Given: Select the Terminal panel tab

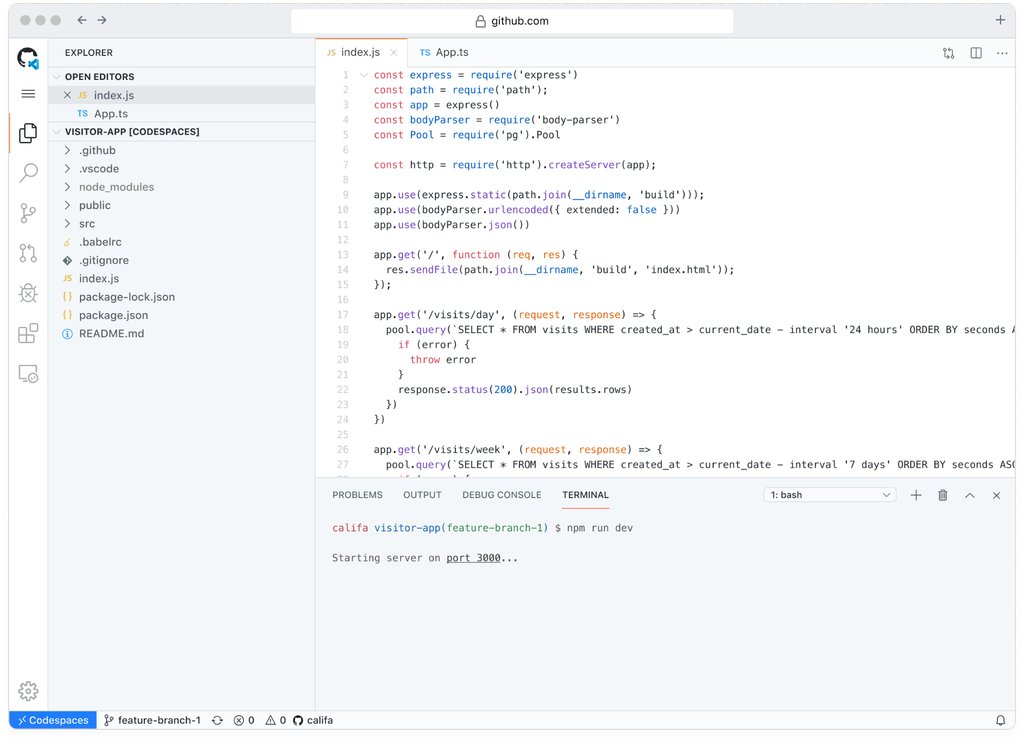Looking at the screenshot, I should coord(585,495).
